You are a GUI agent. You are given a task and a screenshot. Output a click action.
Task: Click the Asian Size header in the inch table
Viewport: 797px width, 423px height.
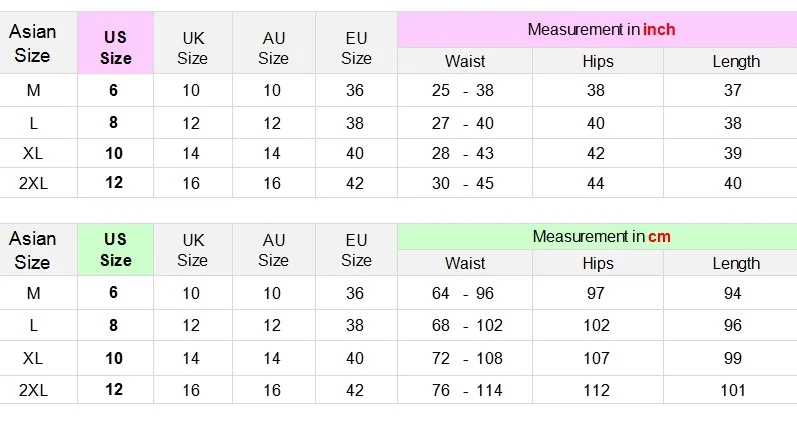click(x=33, y=43)
